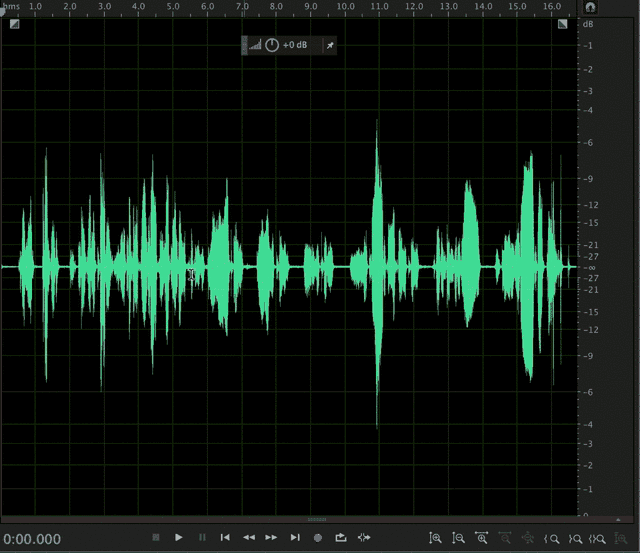This screenshot has width=640, height=553.
Task: Zoom in at out point
Action: (575, 539)
